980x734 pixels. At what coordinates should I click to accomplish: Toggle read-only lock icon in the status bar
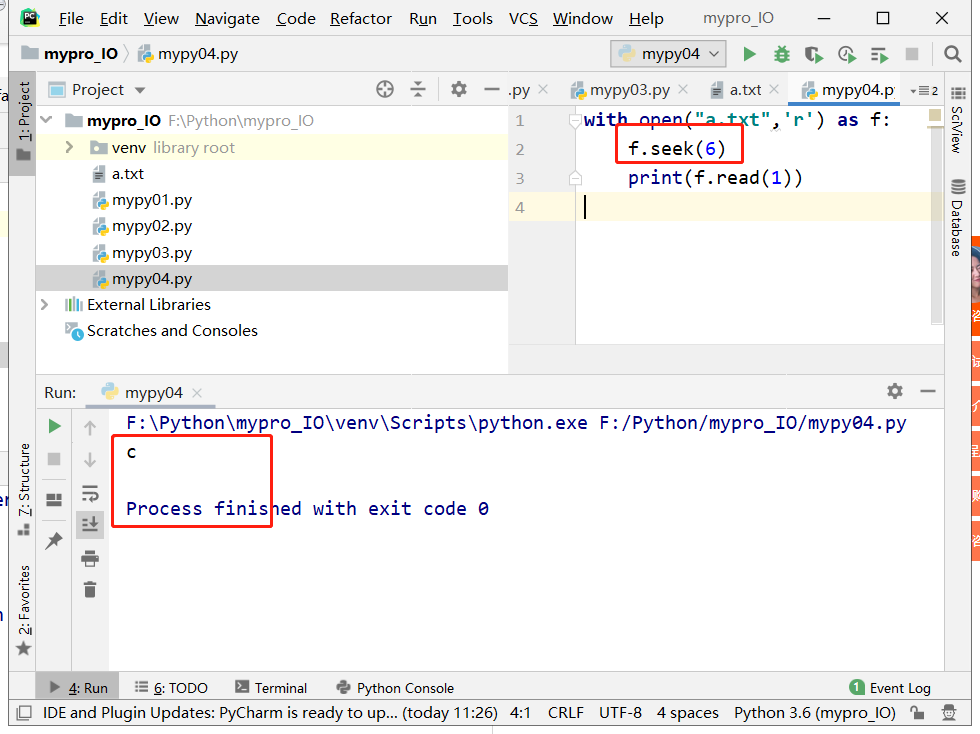point(917,713)
